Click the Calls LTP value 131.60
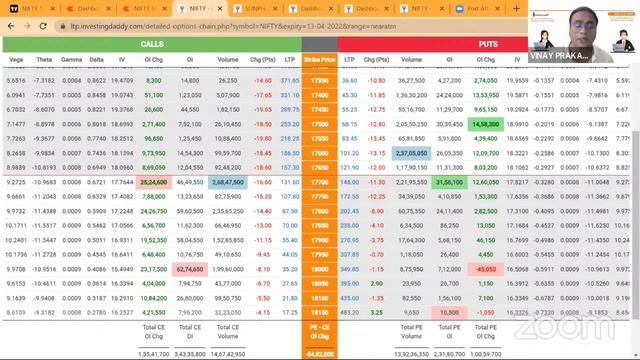This screenshot has width=640, height=360. pos(290,182)
